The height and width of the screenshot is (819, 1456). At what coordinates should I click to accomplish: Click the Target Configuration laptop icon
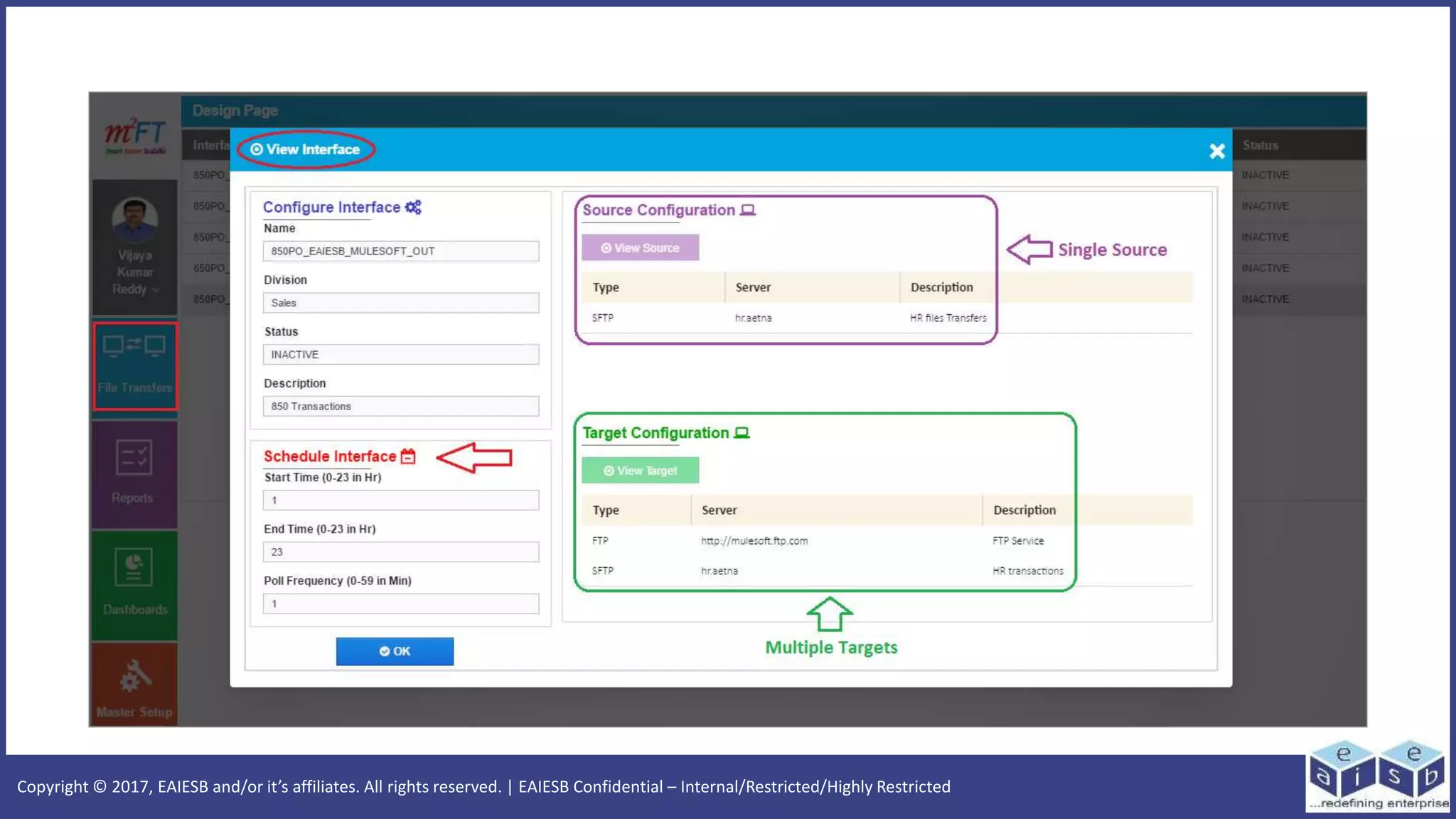(742, 433)
